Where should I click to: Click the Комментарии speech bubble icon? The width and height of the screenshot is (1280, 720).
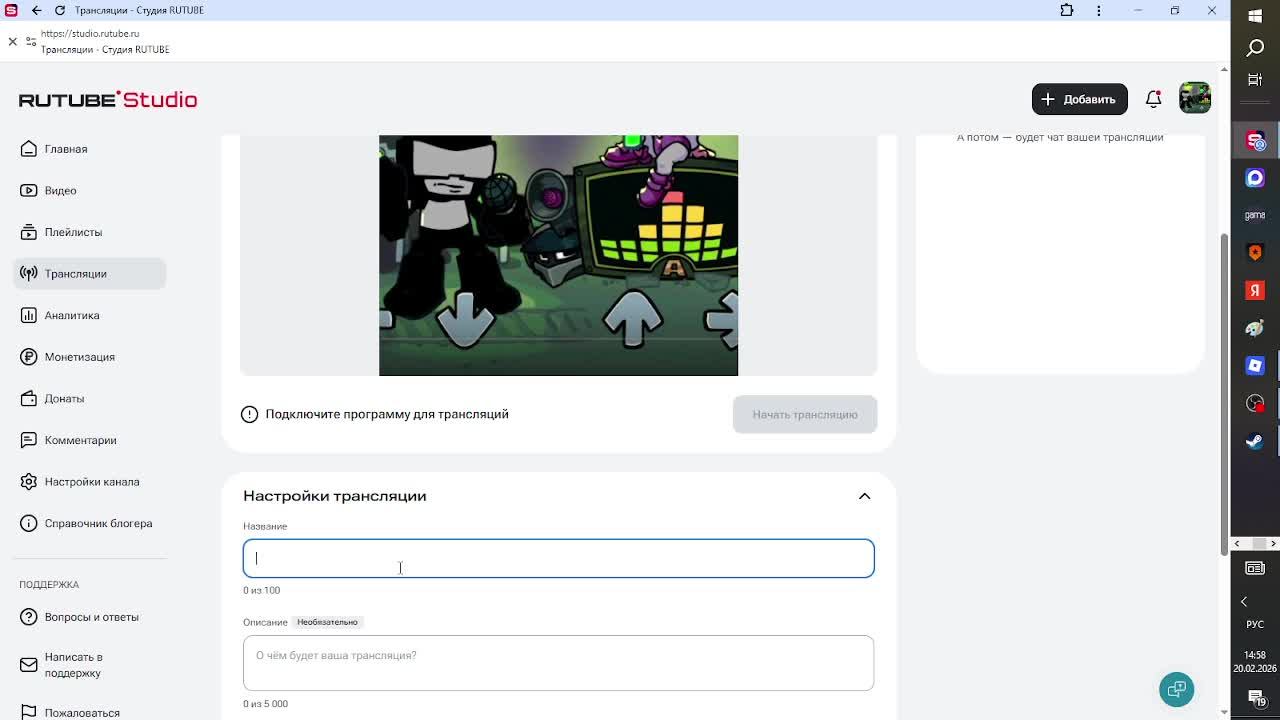28,440
